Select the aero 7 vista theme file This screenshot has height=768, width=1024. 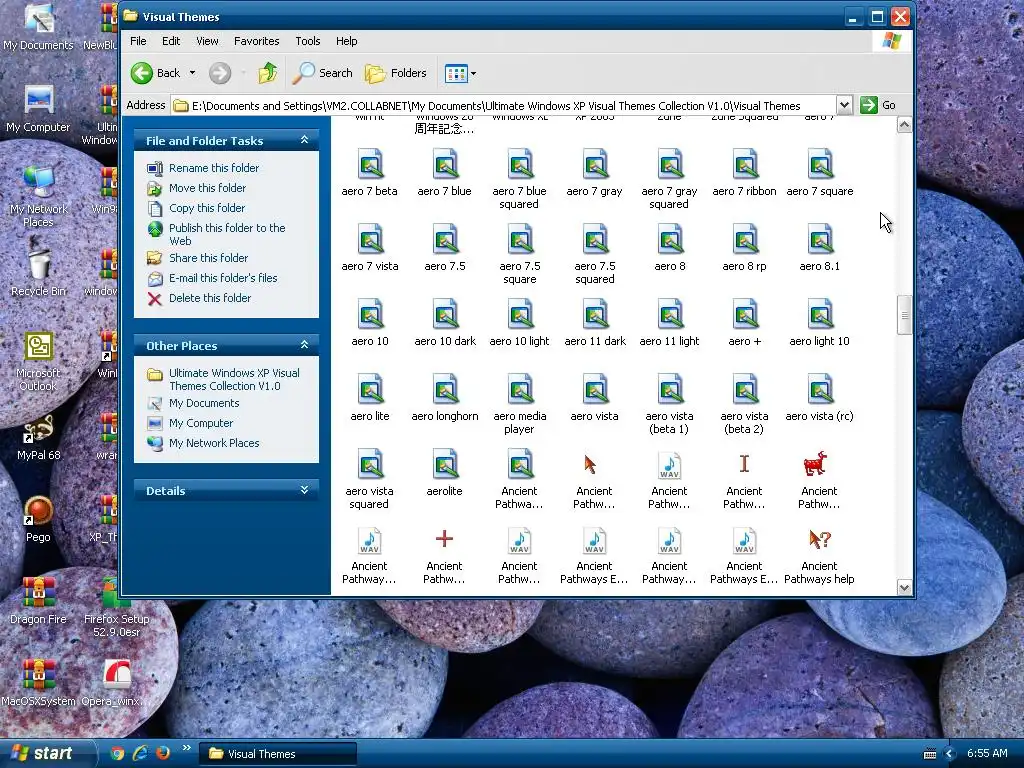(x=370, y=248)
